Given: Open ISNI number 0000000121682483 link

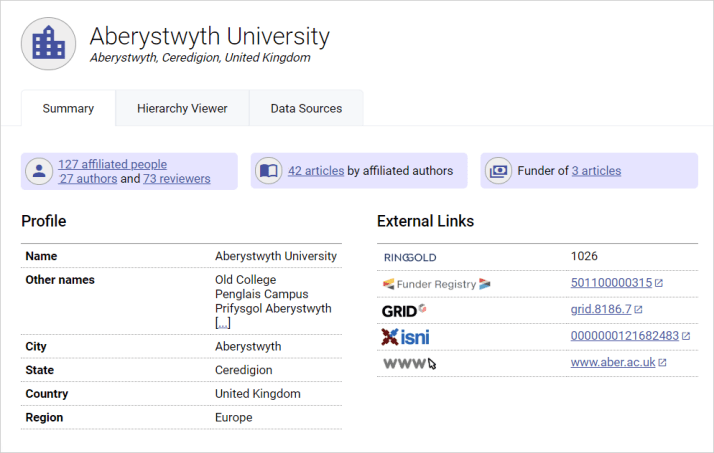Looking at the screenshot, I should click(624, 337).
